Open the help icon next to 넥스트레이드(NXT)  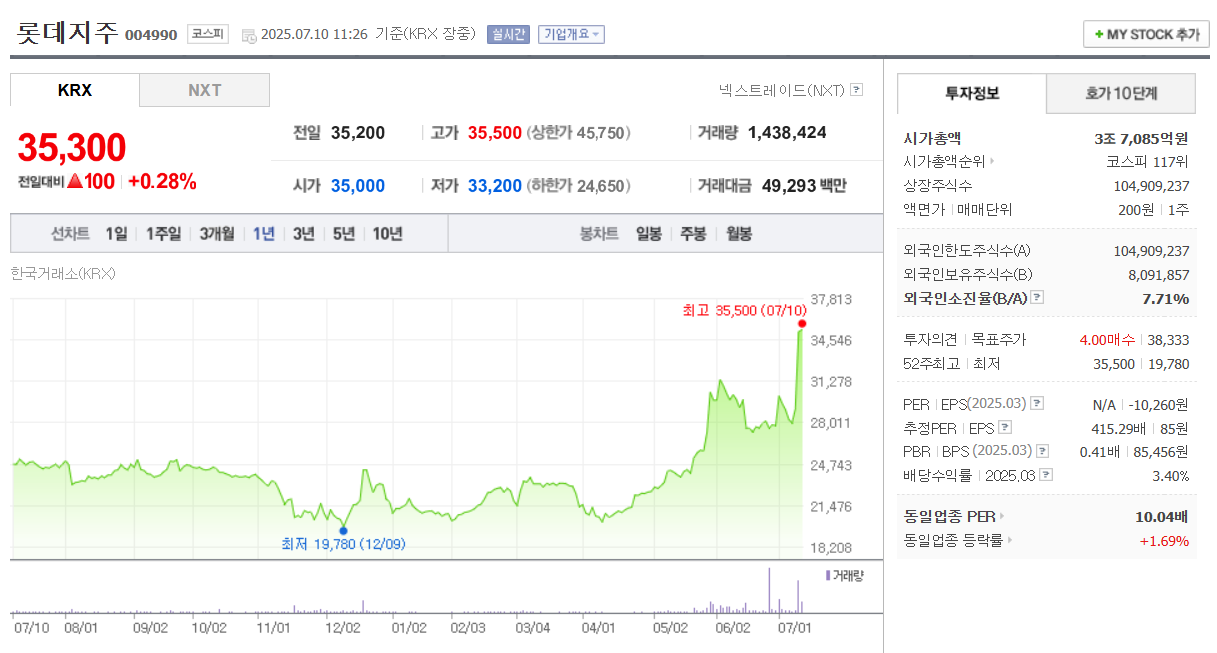[x=856, y=90]
